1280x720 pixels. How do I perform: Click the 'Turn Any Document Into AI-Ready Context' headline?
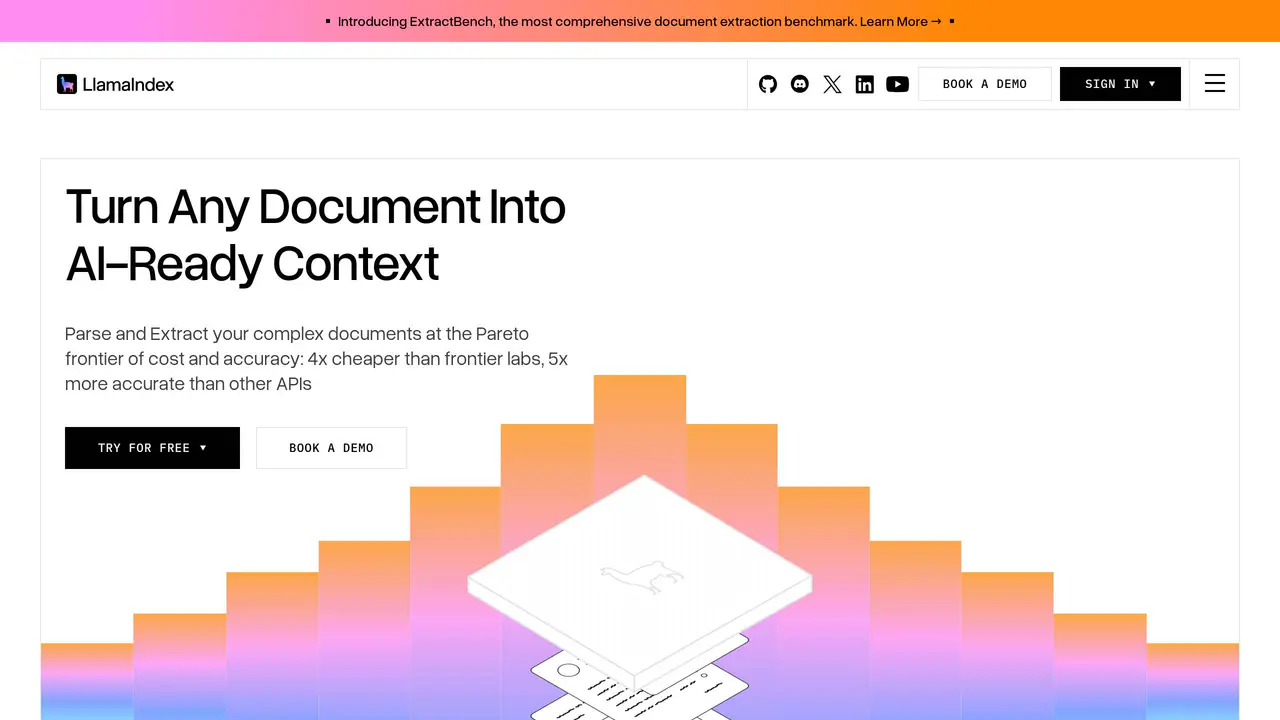pyautogui.click(x=316, y=235)
